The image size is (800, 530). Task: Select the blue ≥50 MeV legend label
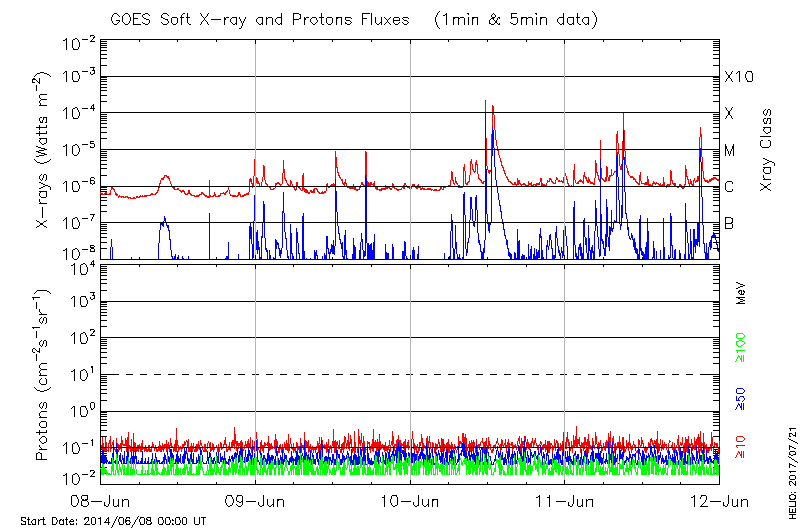(x=742, y=397)
